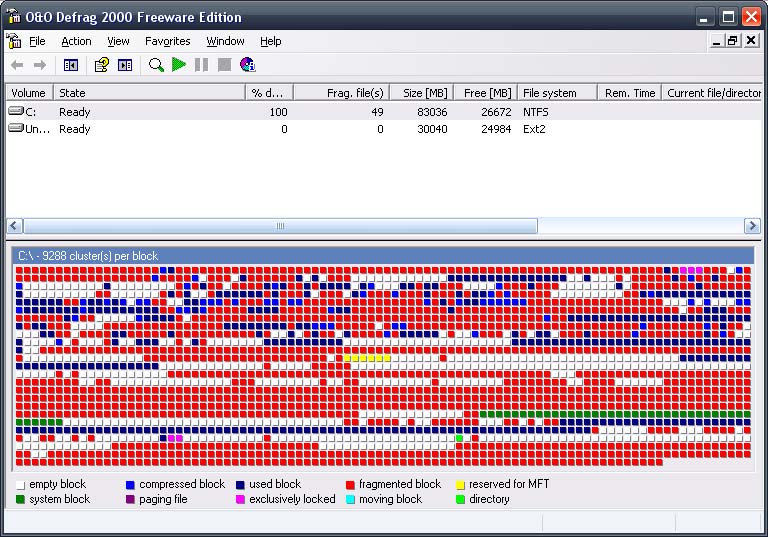Image resolution: width=768 pixels, height=537 pixels.
Task: Open the O&O globe info icon
Action: (247, 65)
